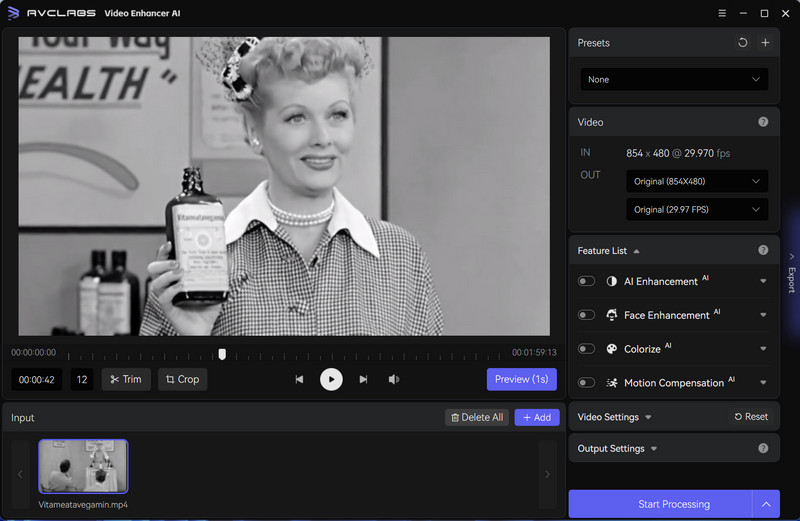Open Start Processing options arrow
Viewport: 800px width, 521px height.
point(766,504)
